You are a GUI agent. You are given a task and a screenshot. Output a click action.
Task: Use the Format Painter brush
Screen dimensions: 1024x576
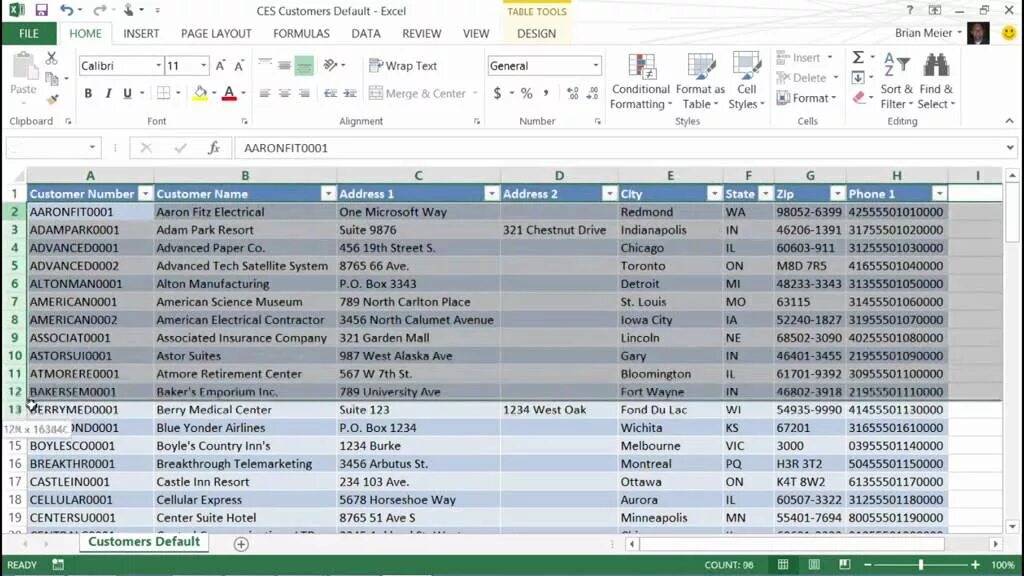(x=52, y=99)
